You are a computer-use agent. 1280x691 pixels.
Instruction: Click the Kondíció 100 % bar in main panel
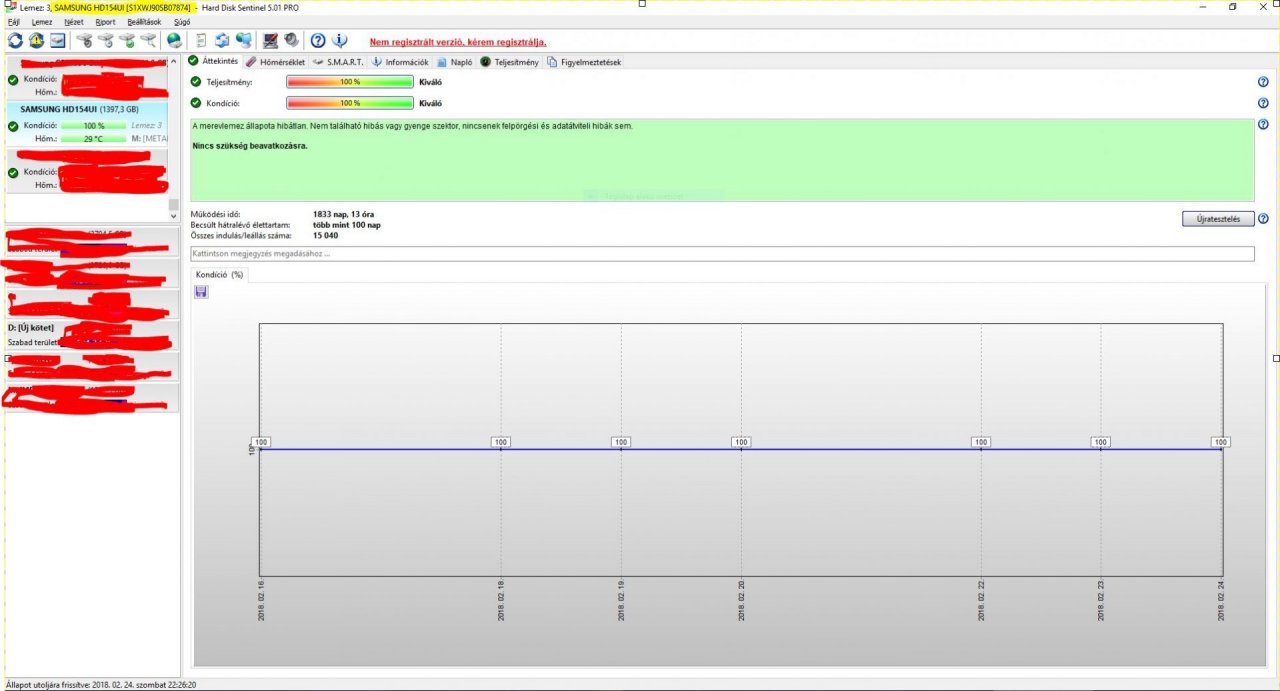pyautogui.click(x=350, y=103)
